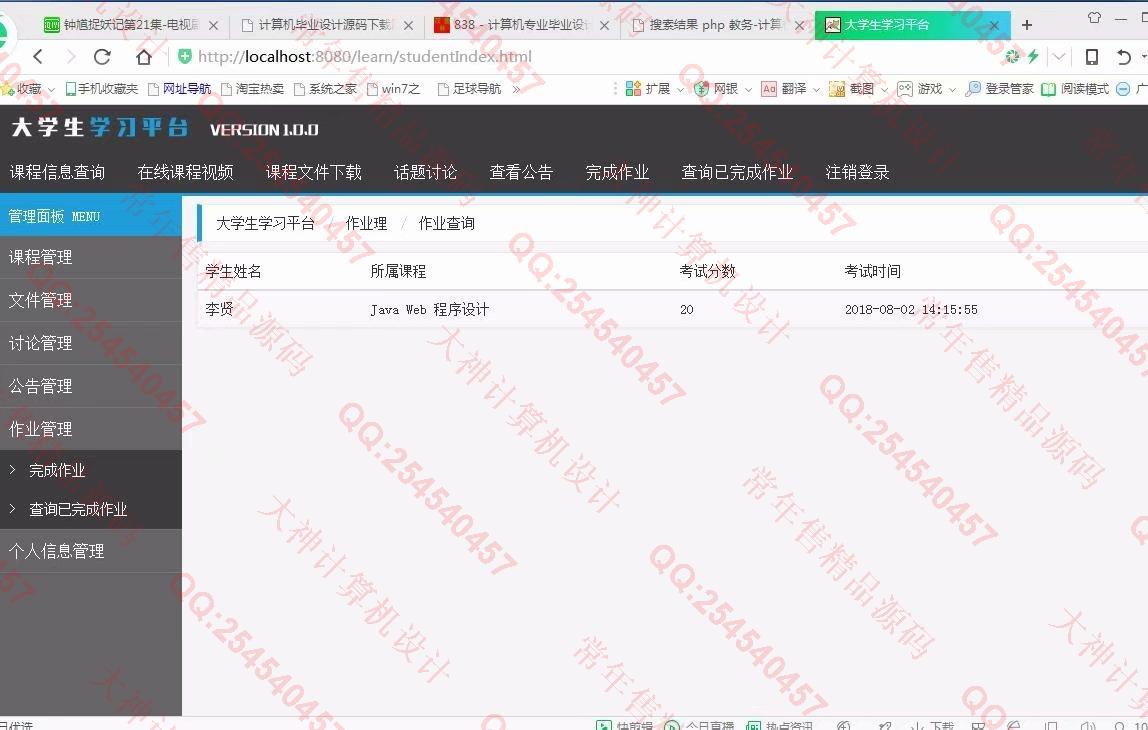Open 个人信息管理 in the sidebar
This screenshot has width=1148, height=730.
91,551
